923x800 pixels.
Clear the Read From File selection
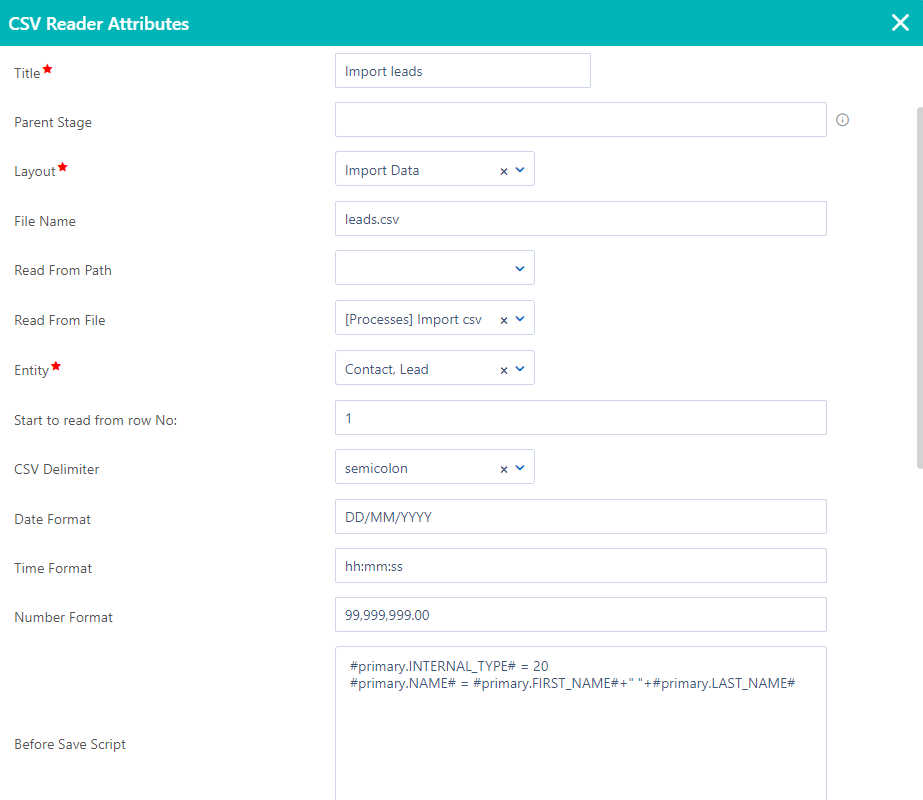[x=503, y=317]
